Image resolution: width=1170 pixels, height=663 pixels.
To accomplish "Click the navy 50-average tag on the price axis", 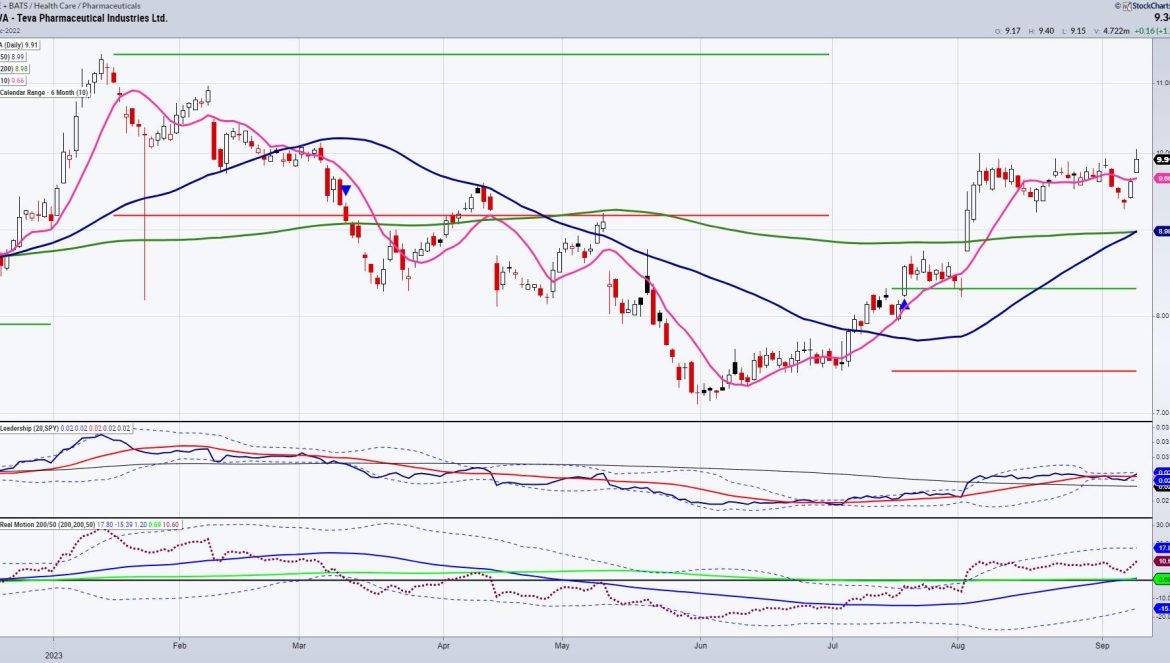I will 1162,232.
